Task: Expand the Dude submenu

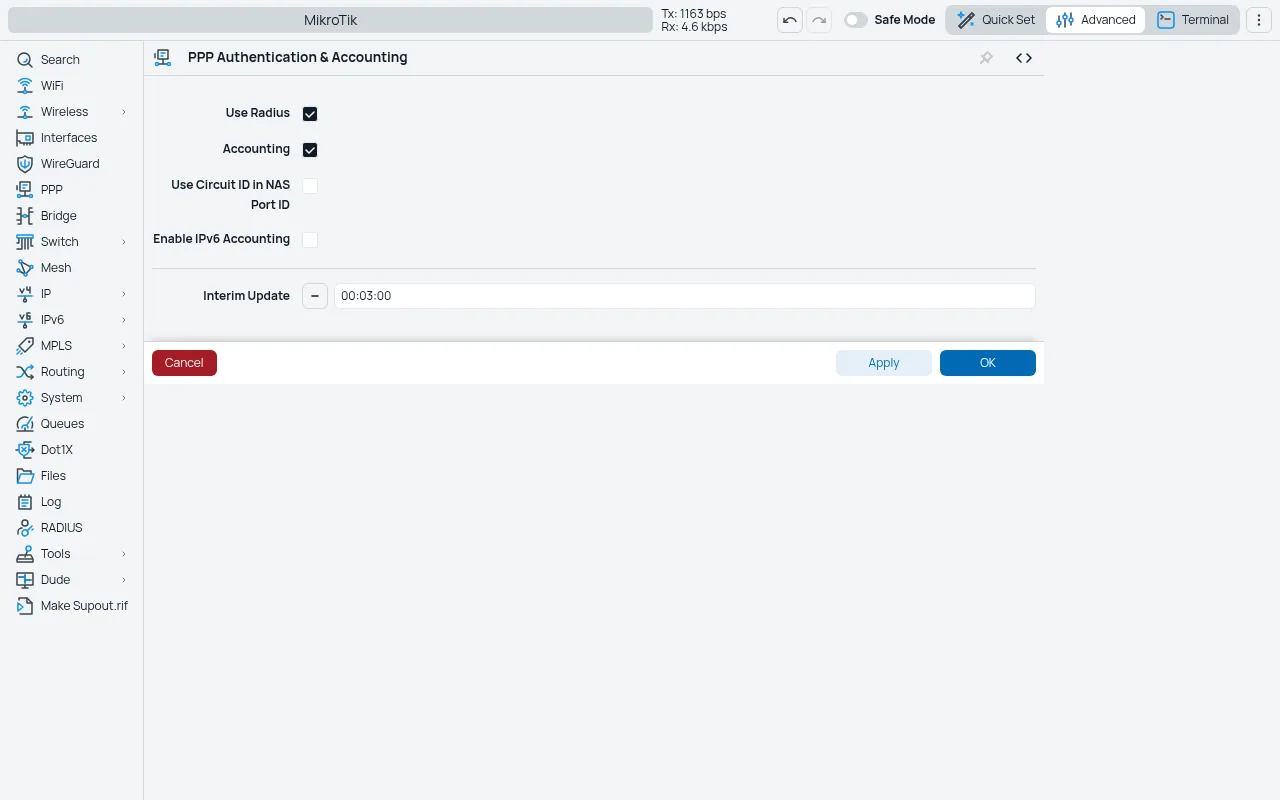Action: click(124, 580)
